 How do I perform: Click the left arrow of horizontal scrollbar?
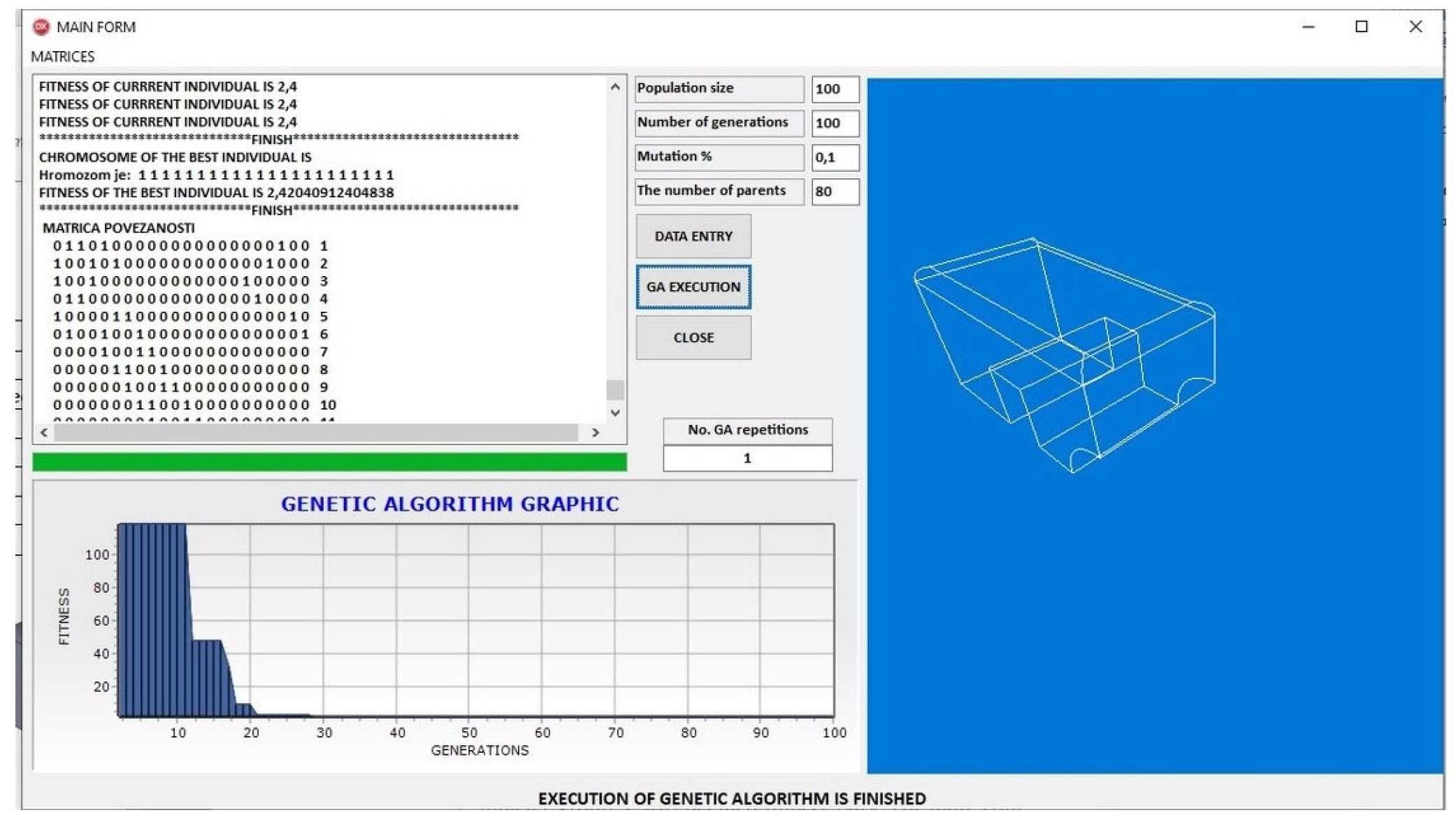click(44, 433)
